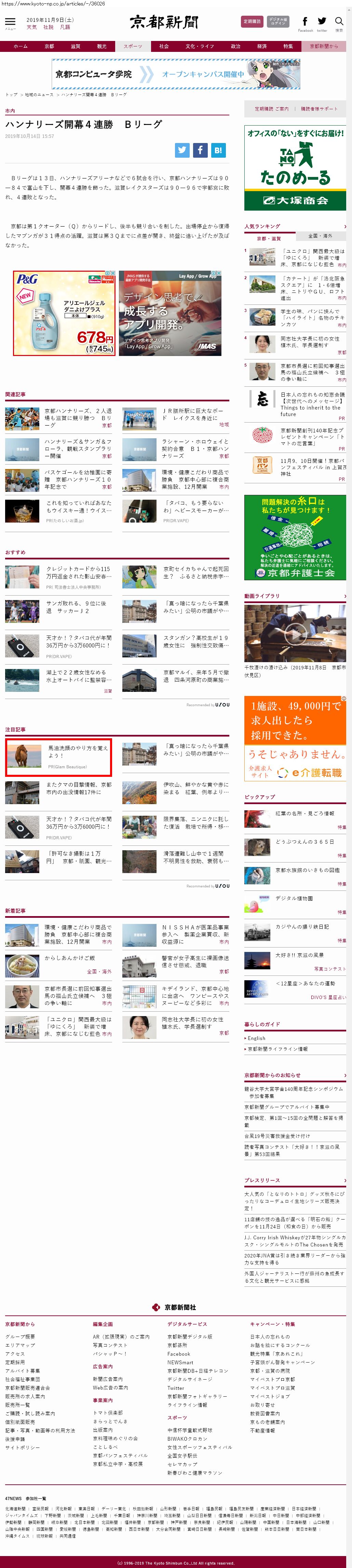Click the 定期購読 button

(x=252, y=21)
